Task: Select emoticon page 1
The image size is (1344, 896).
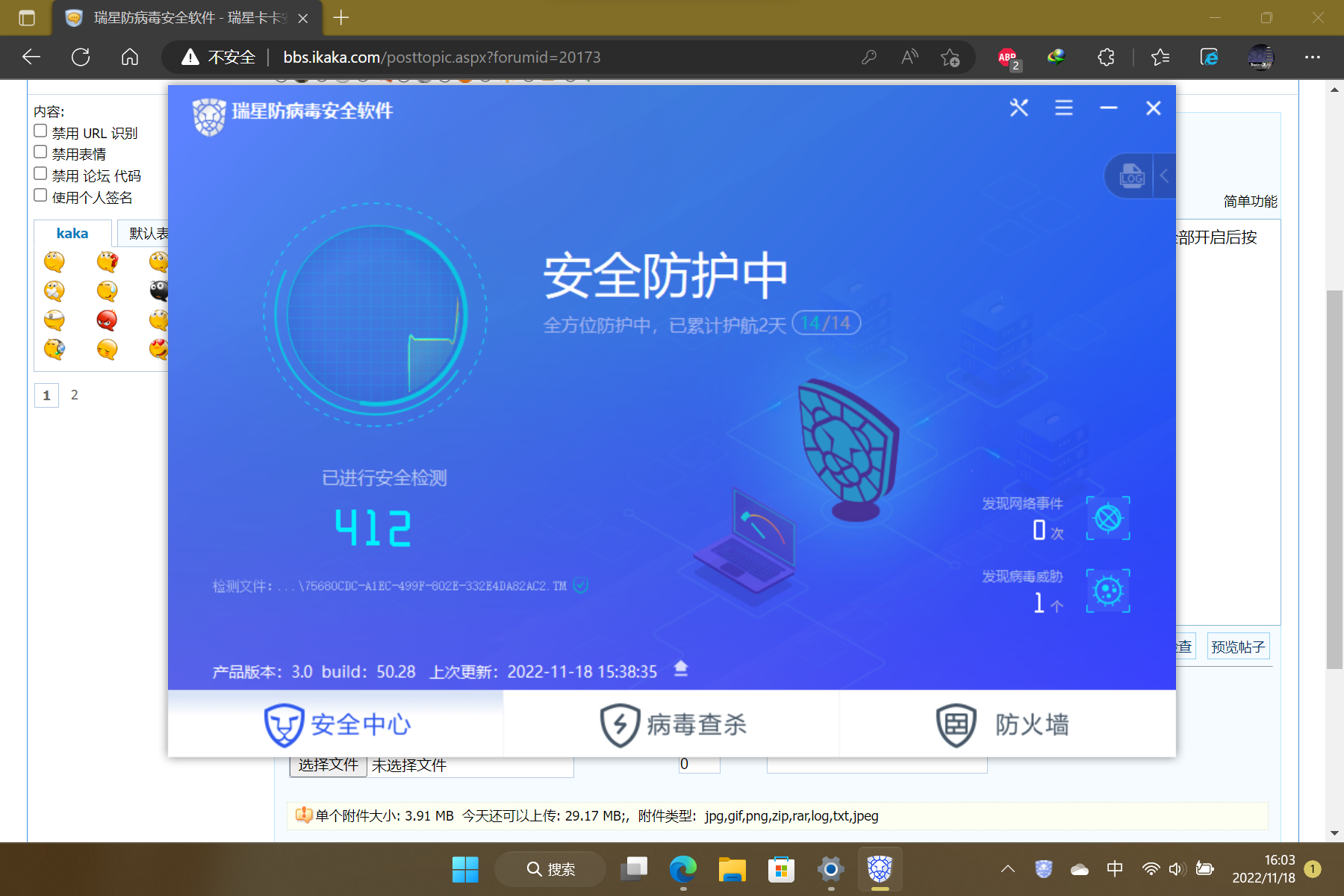Action: tap(46, 395)
